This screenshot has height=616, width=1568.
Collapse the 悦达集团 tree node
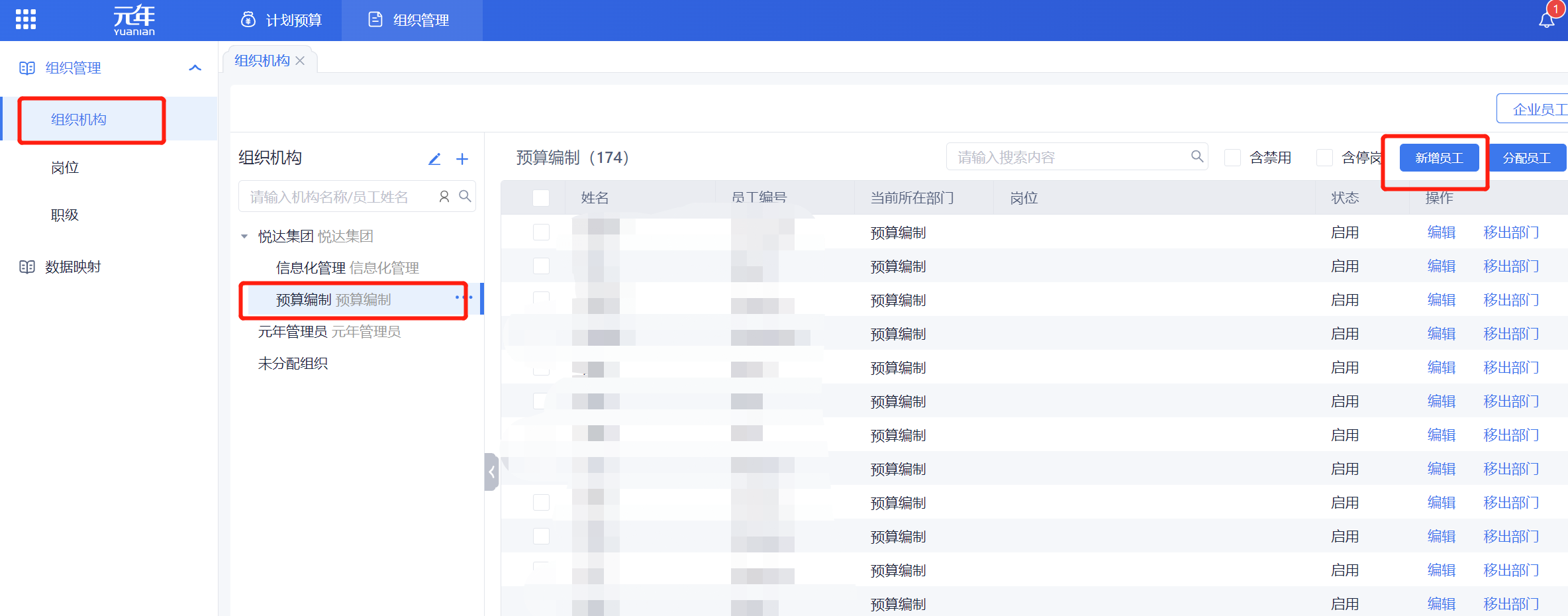[x=244, y=236]
